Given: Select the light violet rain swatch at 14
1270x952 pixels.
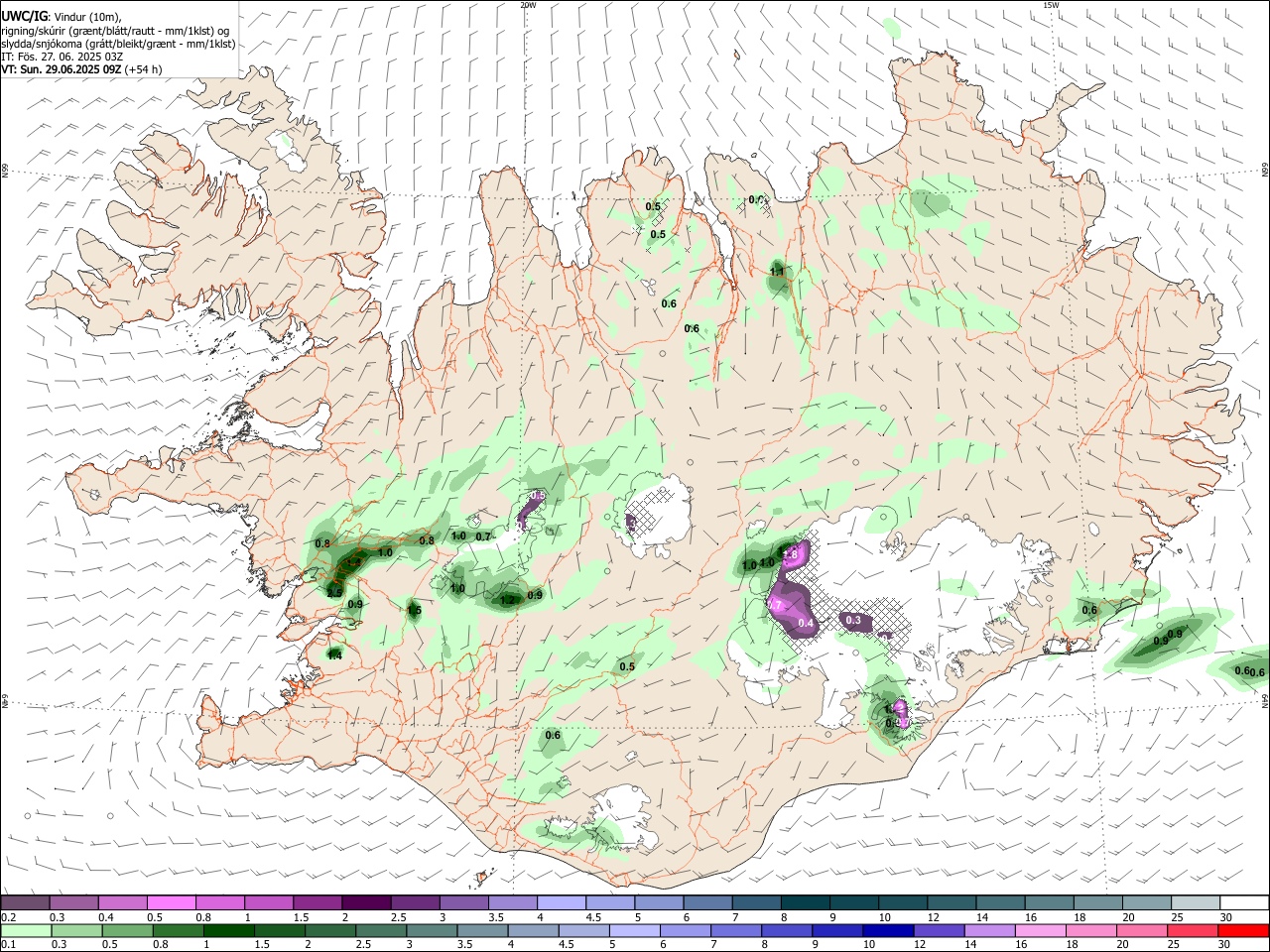Looking at the screenshot, I should pyautogui.click(x=989, y=930).
